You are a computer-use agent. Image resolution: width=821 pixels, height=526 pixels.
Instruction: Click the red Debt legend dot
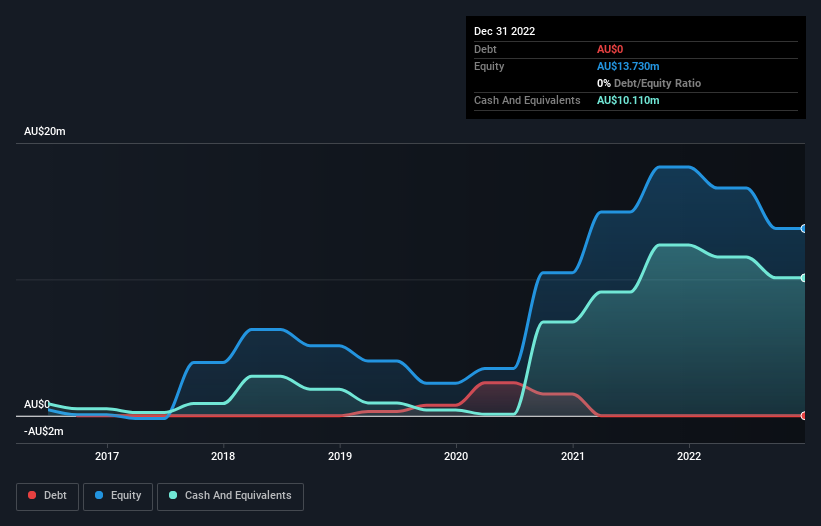32,495
